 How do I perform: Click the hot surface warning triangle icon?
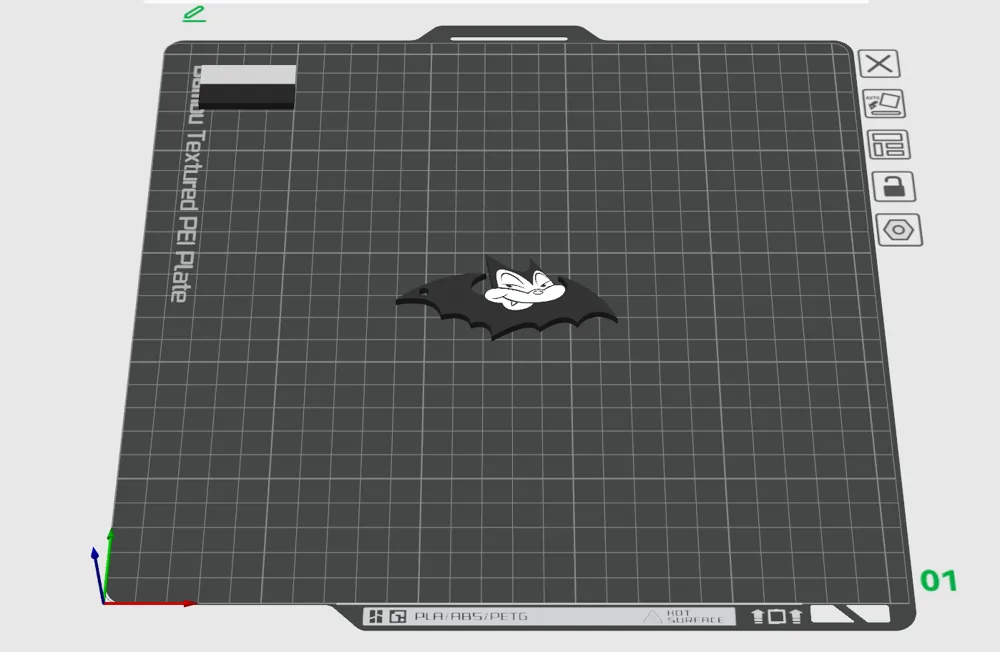click(652, 617)
